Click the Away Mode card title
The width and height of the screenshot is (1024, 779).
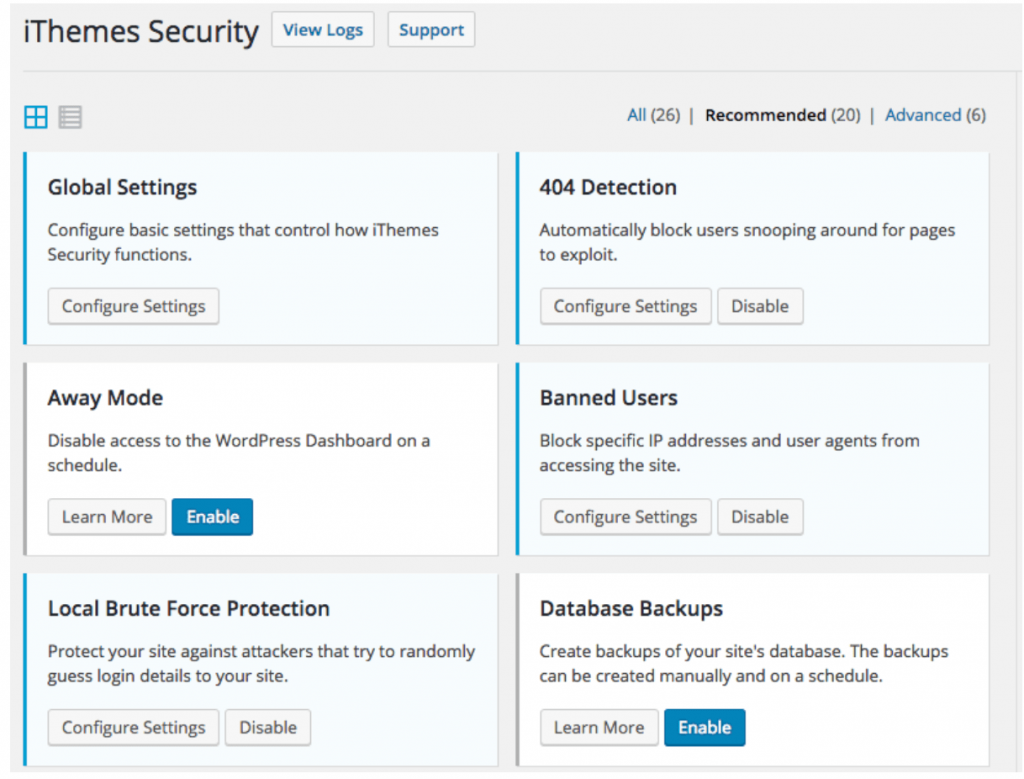[105, 398]
